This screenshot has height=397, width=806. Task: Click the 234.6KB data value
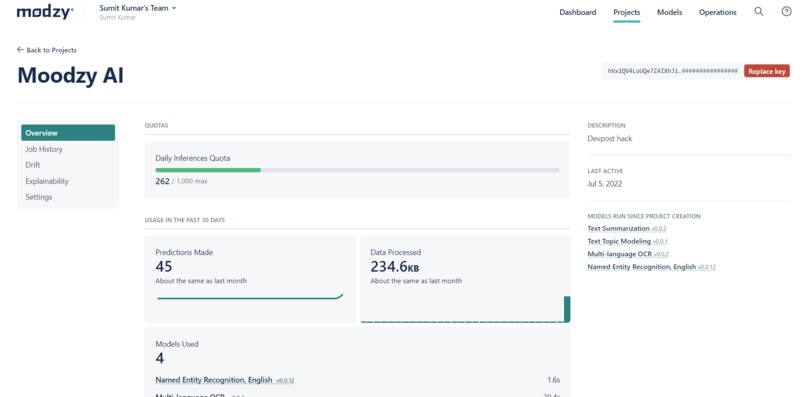click(395, 266)
